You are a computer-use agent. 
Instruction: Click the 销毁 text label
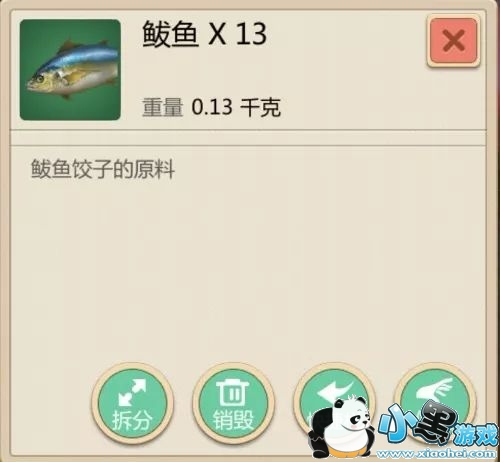pos(233,420)
